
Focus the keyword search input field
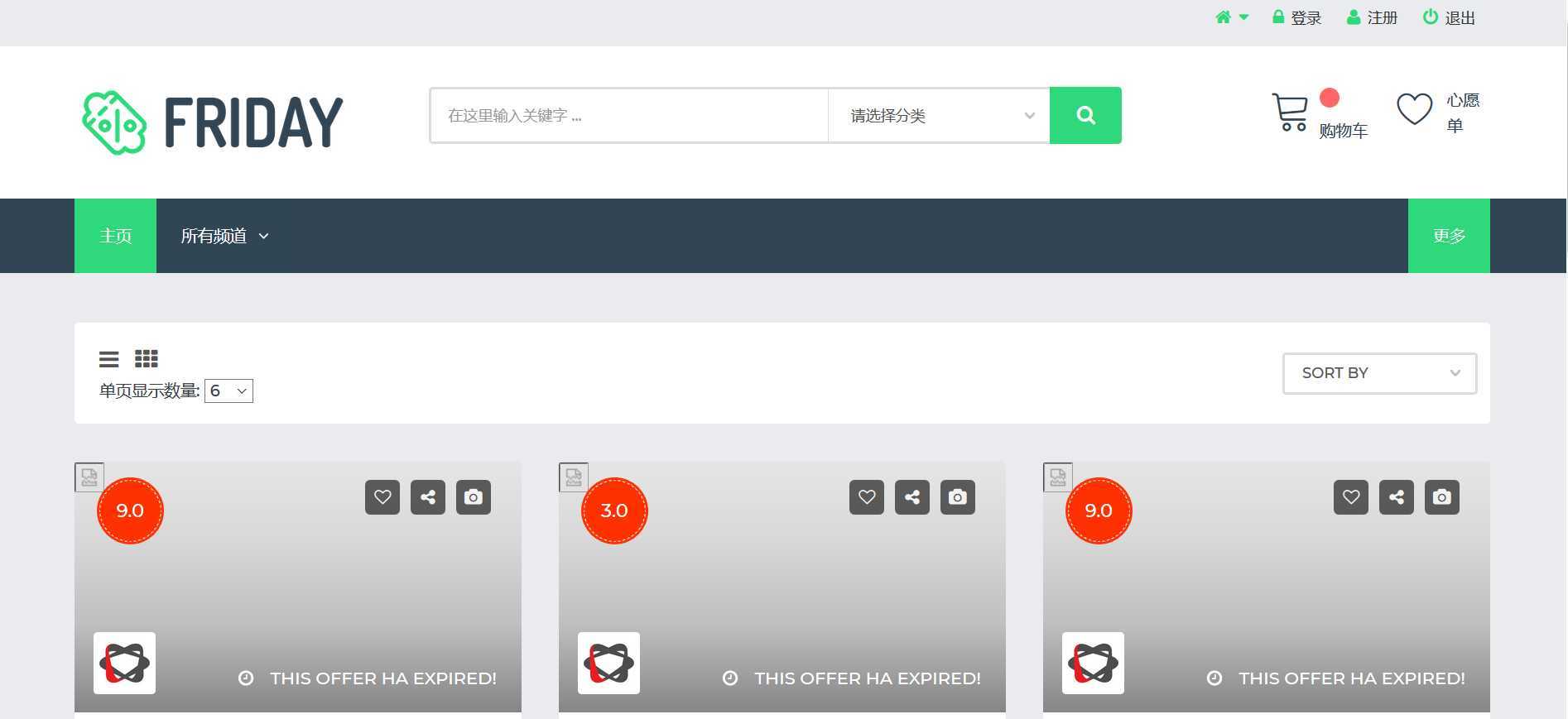point(629,115)
